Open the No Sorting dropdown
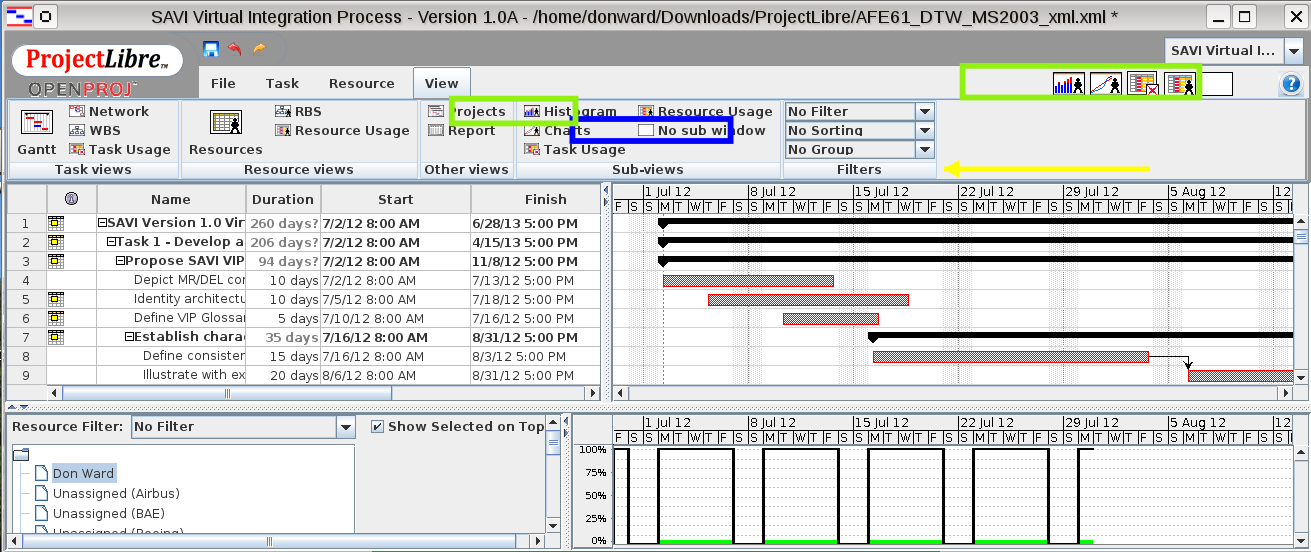The height and width of the screenshot is (552, 1311). click(x=925, y=131)
